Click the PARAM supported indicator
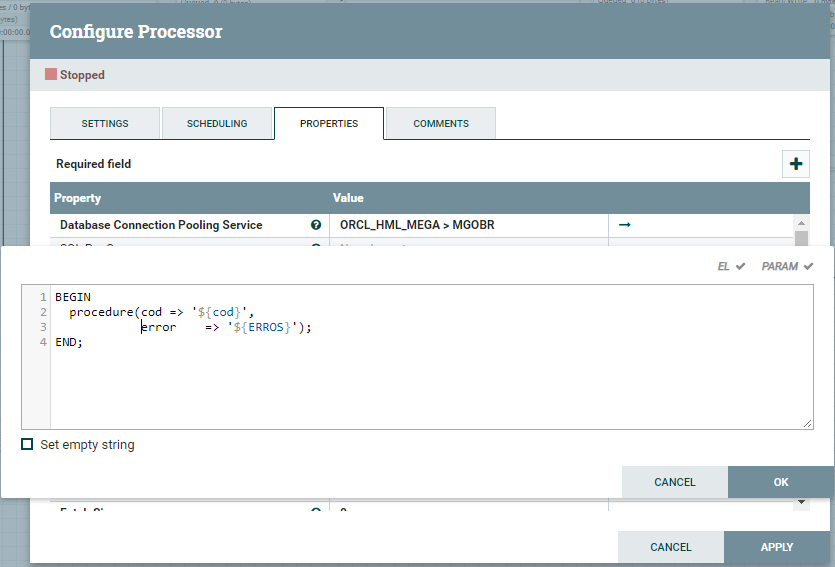The width and height of the screenshot is (835, 567). [787, 266]
